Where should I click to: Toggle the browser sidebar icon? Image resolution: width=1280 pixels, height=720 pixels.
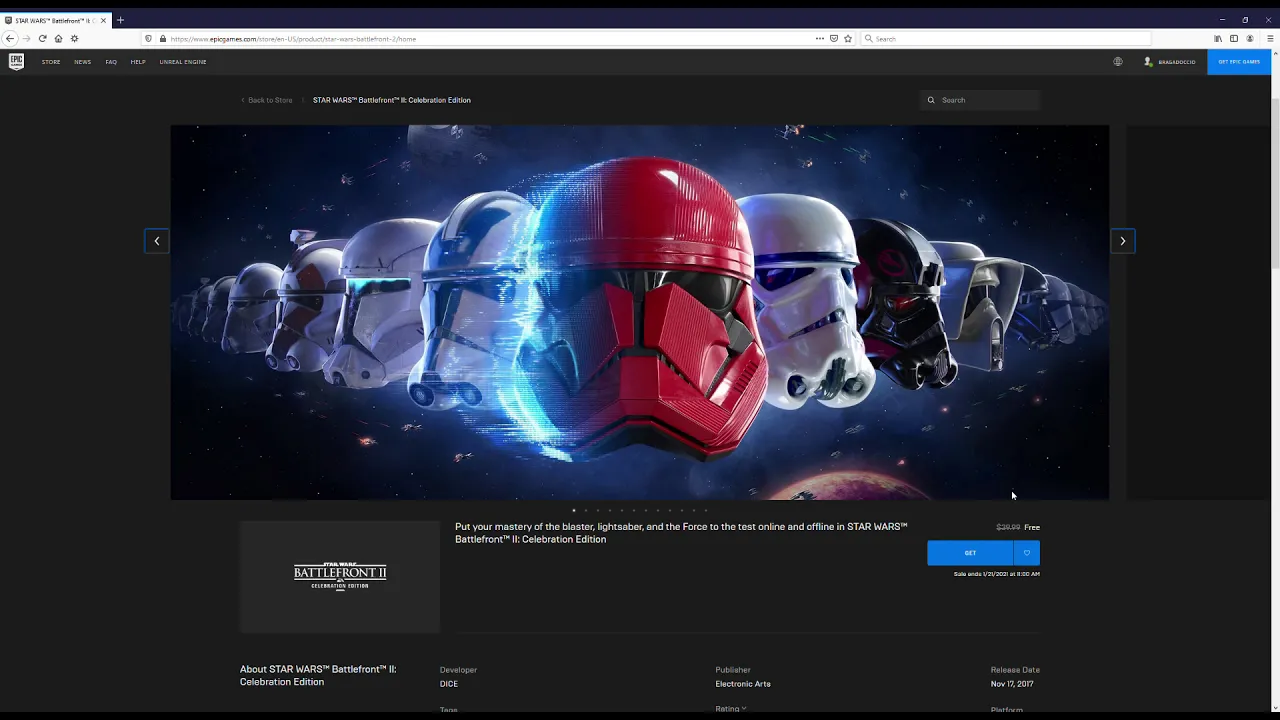click(x=1234, y=38)
